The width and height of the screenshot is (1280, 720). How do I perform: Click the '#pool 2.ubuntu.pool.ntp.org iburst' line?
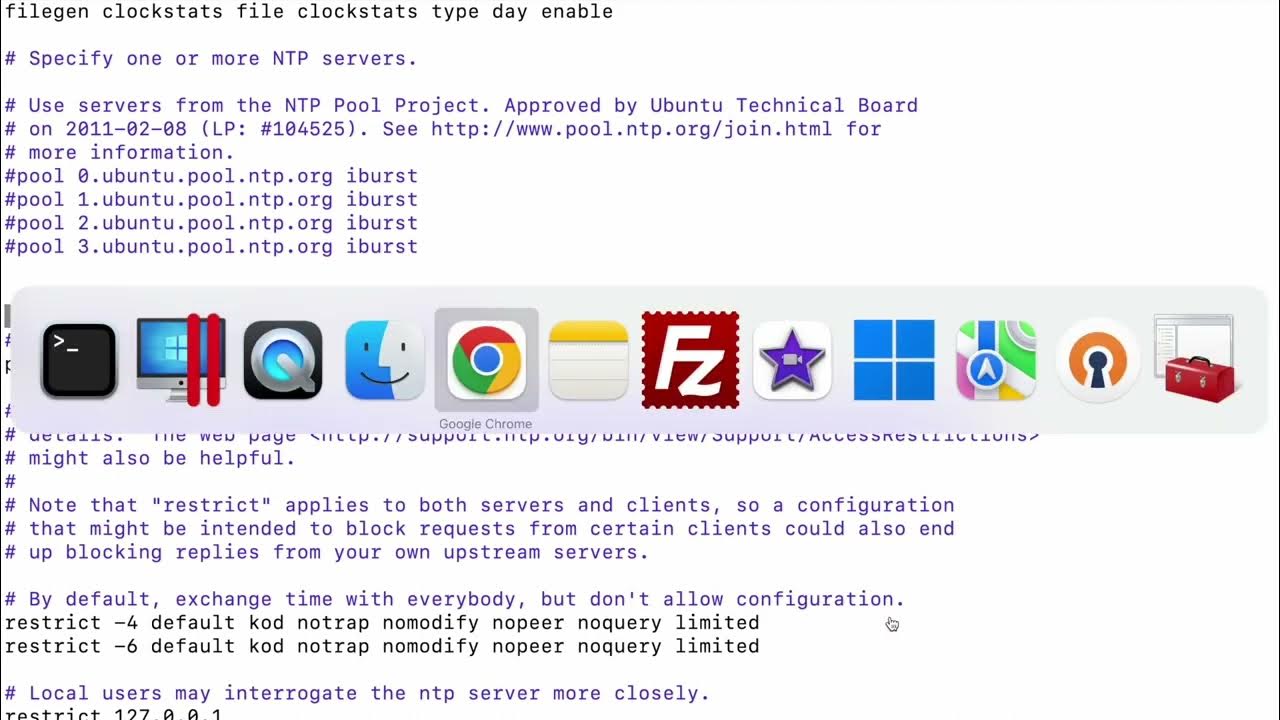tap(211, 223)
